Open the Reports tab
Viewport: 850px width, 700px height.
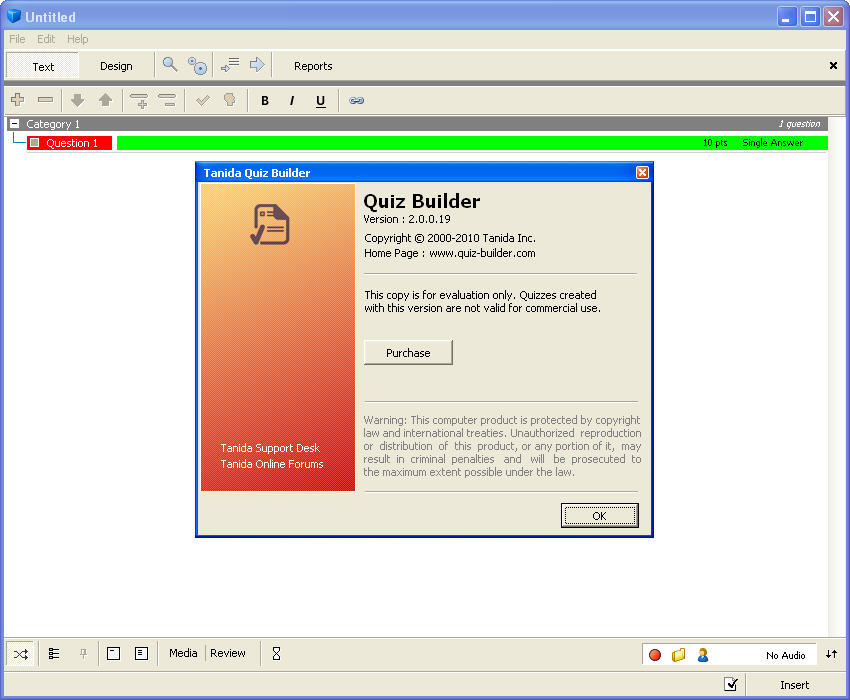pyautogui.click(x=313, y=66)
